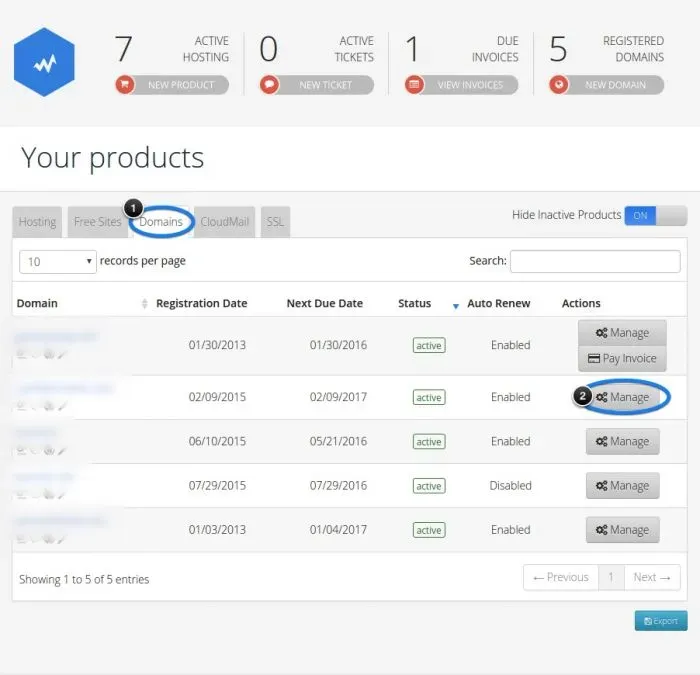
Task: Manage the domain with Auto Renew Disabled
Action: pyautogui.click(x=622, y=485)
